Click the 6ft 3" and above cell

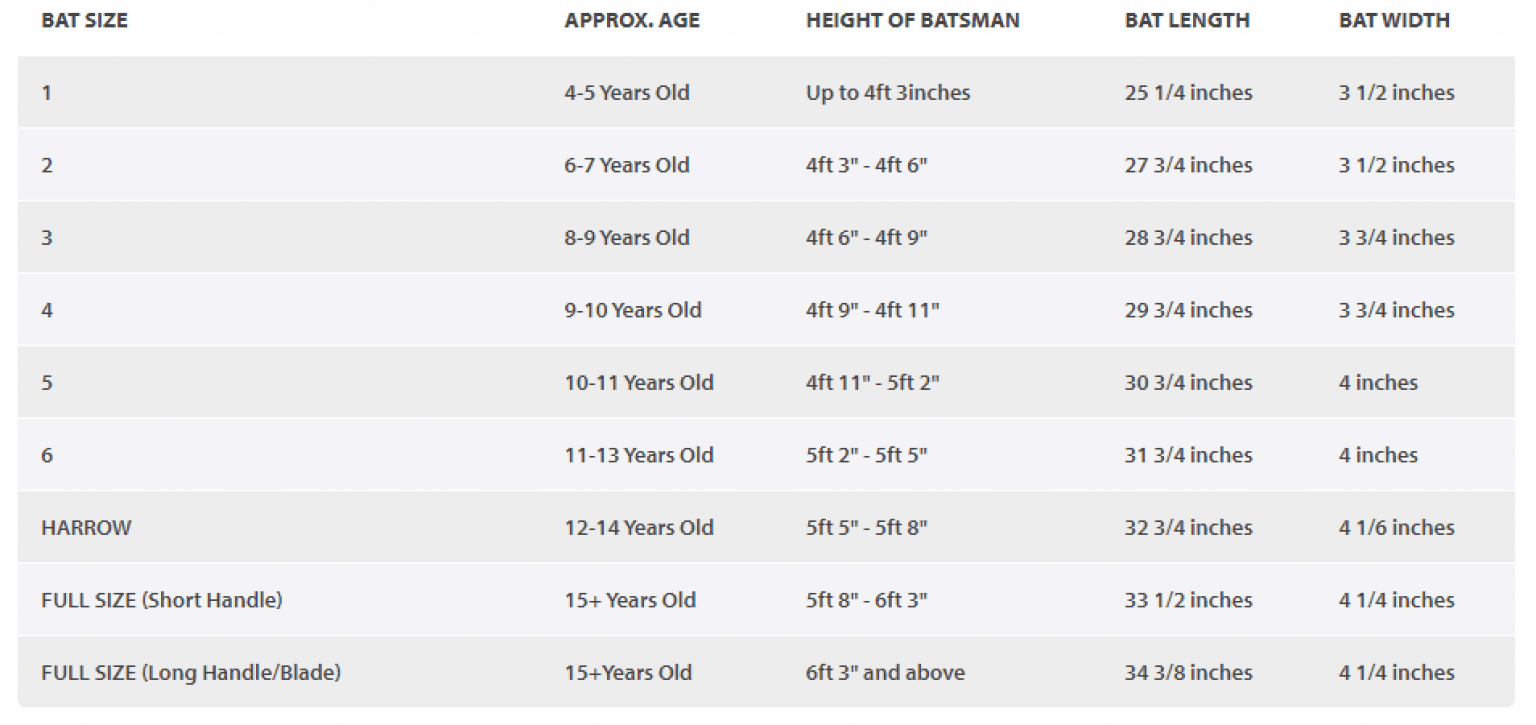[885, 673]
